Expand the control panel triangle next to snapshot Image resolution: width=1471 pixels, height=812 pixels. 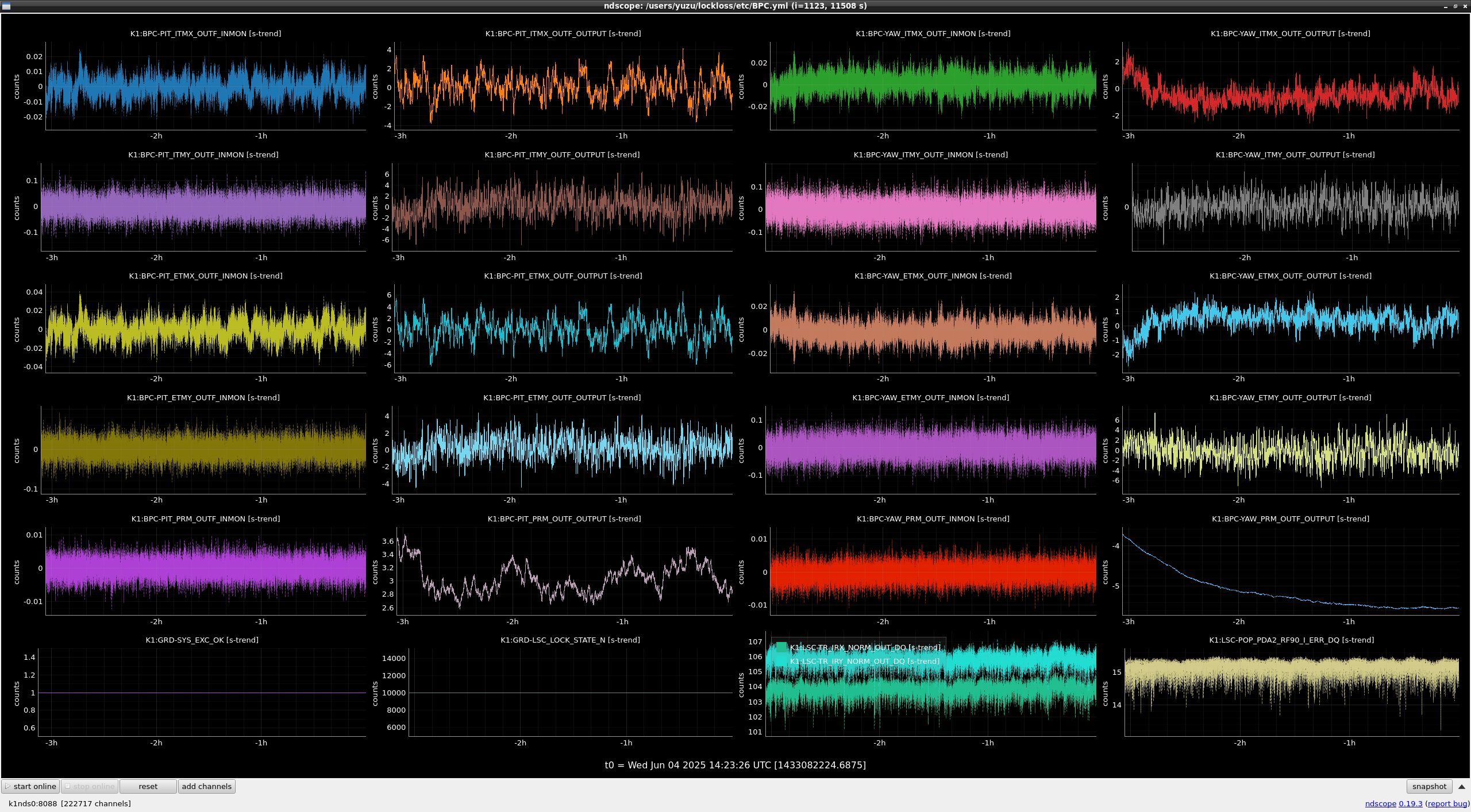coord(1462,787)
